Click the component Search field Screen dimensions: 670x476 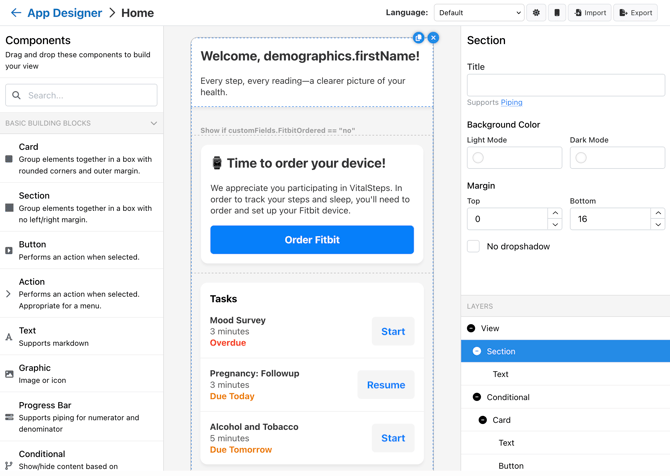tap(82, 95)
